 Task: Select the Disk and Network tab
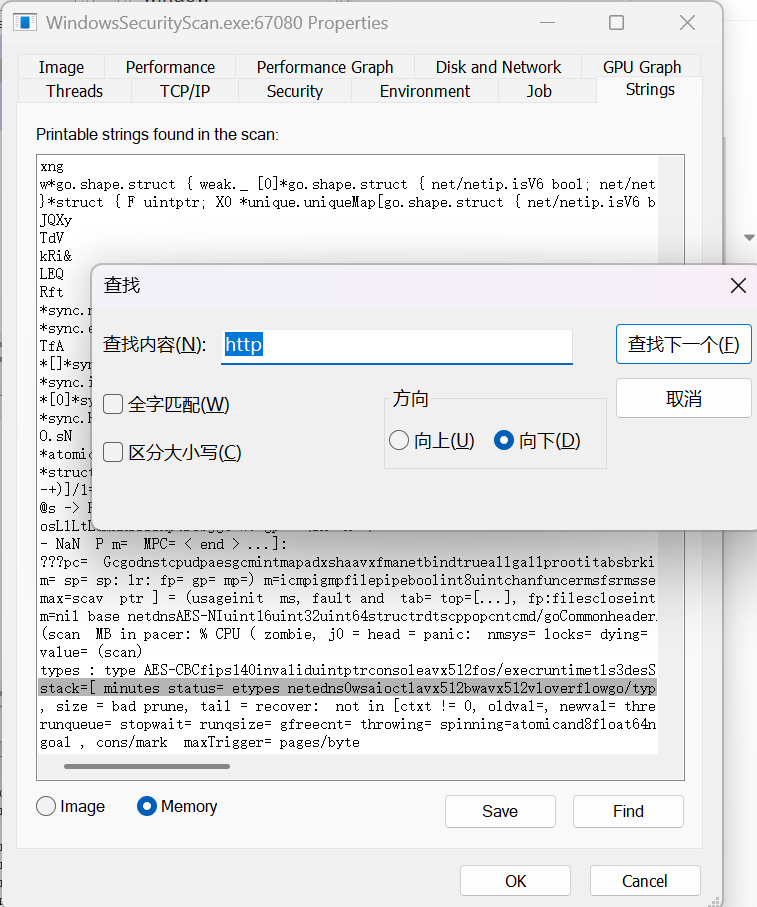click(498, 67)
